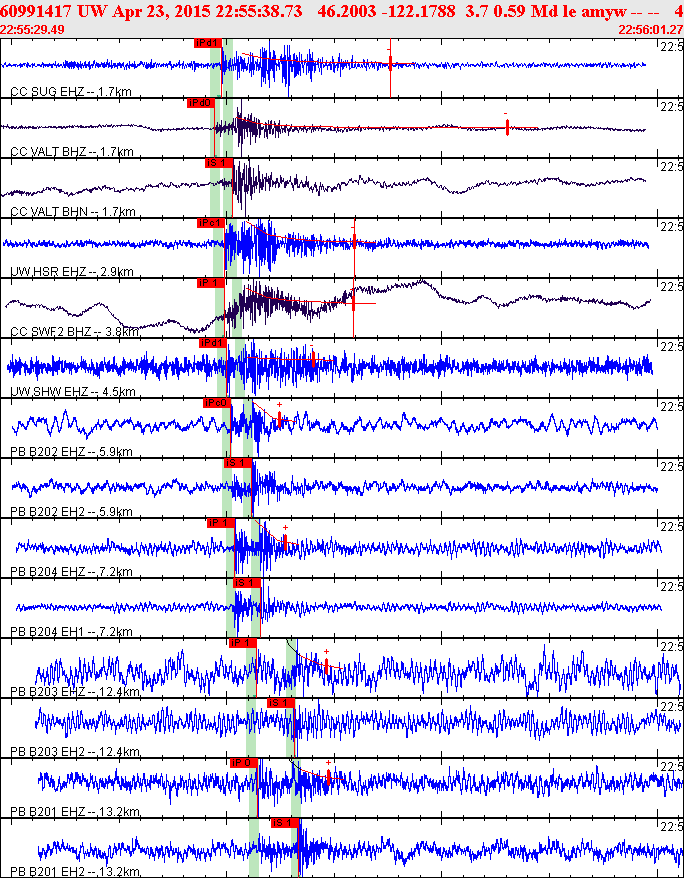Select the iPd1 pick flag on UW SHW EHZ
Screen dimensions: 684x878
[213, 343]
